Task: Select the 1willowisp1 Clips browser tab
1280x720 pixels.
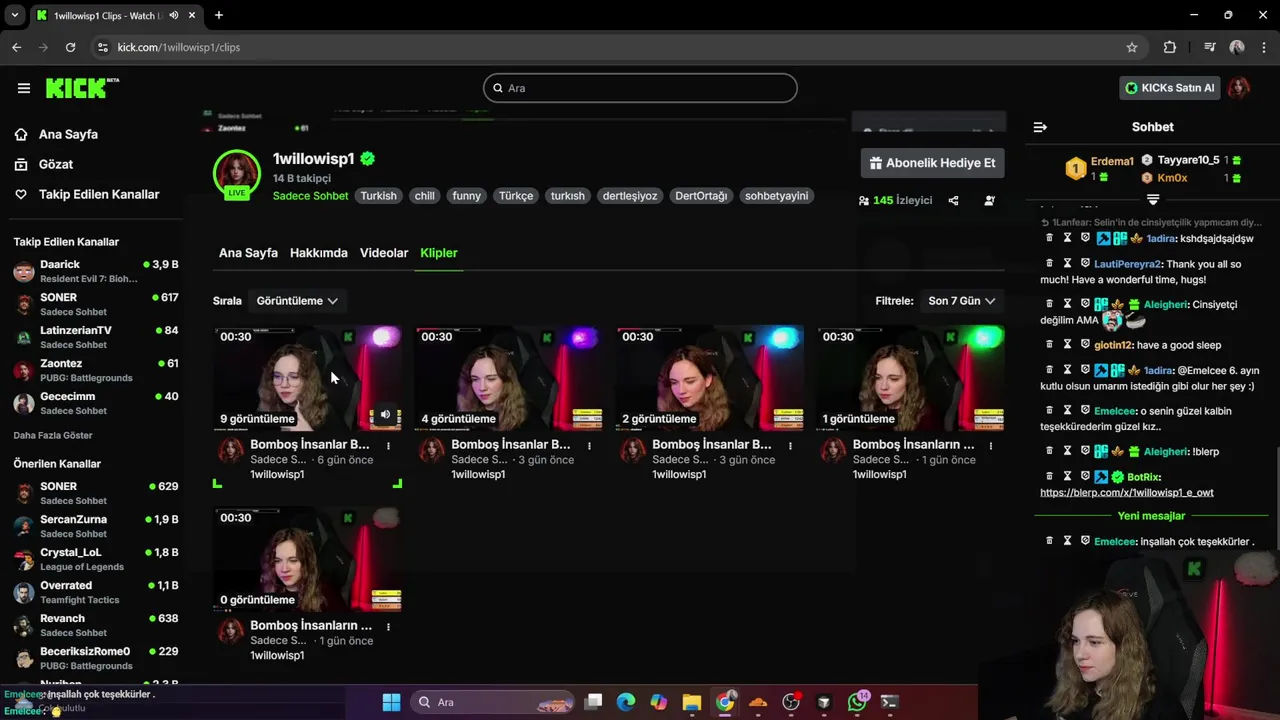Action: pyautogui.click(x=115, y=15)
